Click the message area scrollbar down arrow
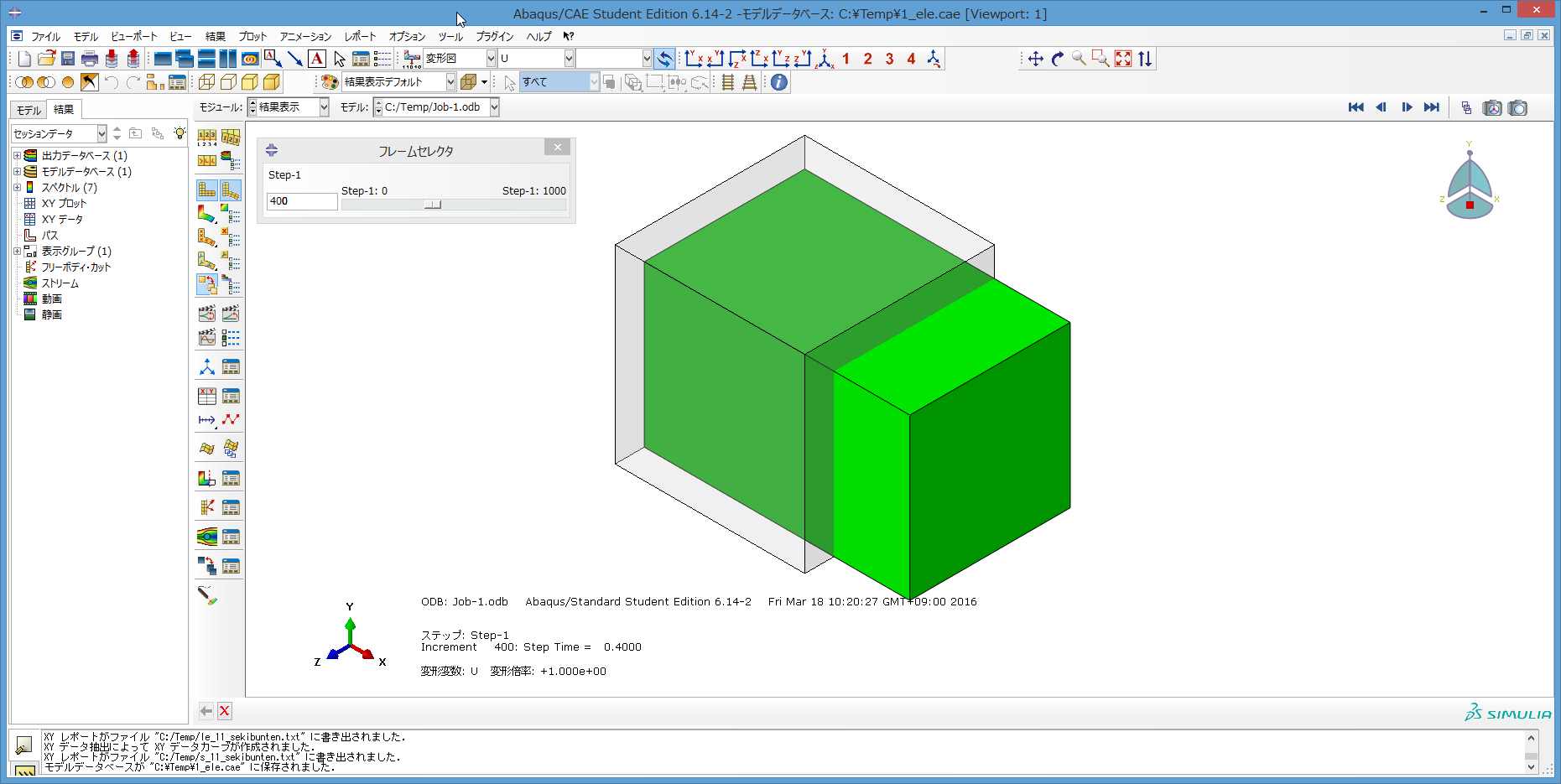This screenshot has width=1561, height=784. [x=1531, y=766]
